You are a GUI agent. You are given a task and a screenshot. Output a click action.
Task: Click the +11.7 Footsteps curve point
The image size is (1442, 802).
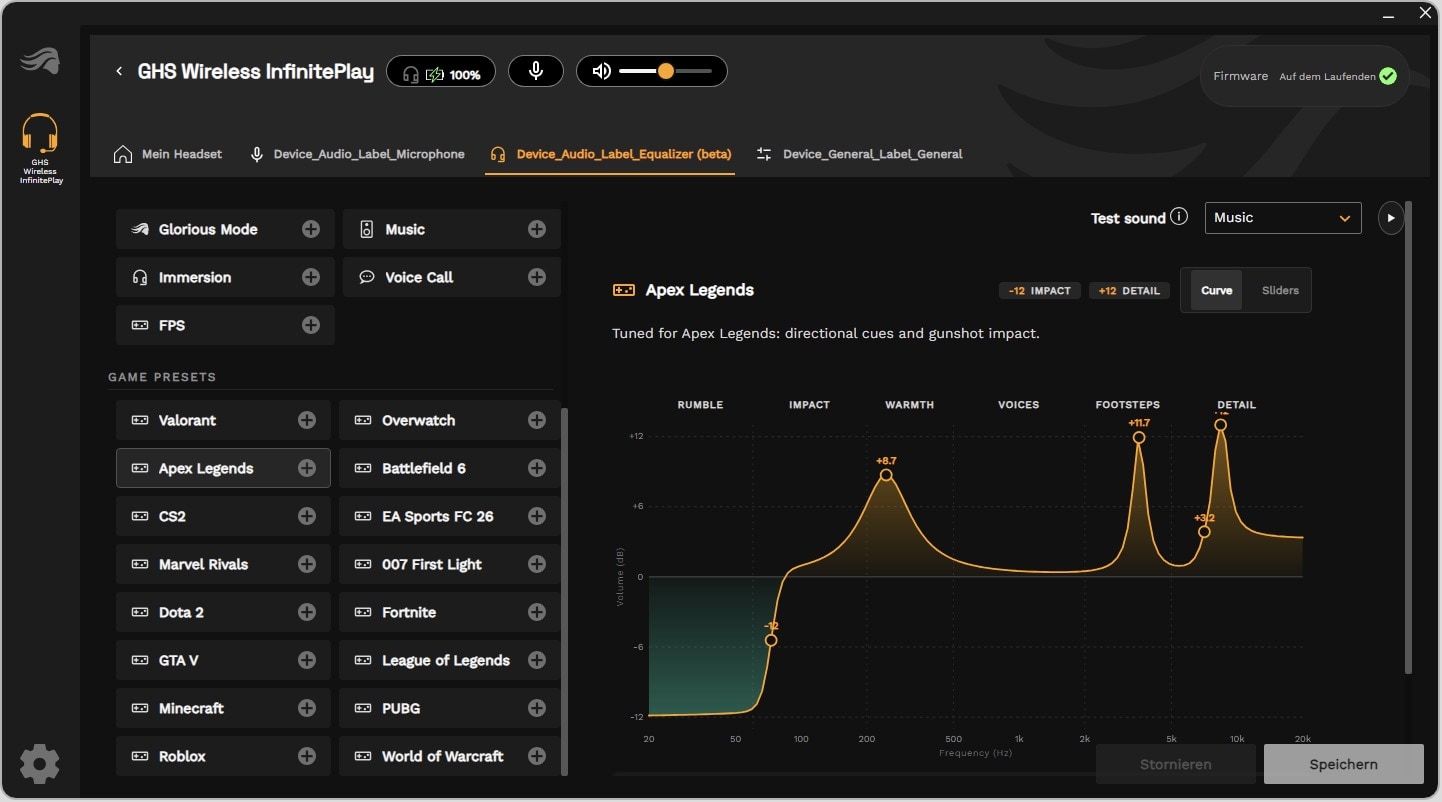1139,437
